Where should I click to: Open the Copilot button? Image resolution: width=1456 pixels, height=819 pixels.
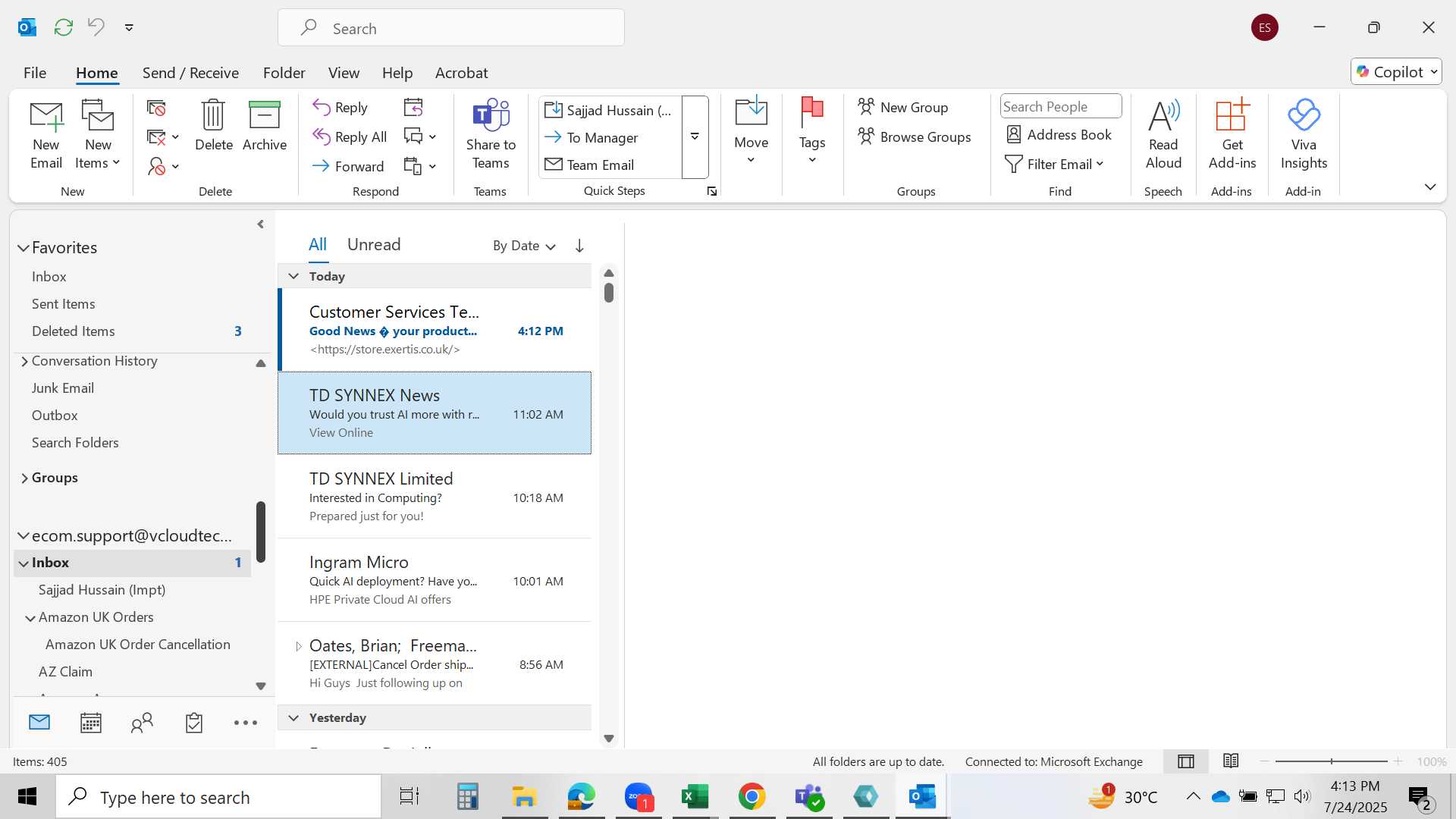(1395, 71)
